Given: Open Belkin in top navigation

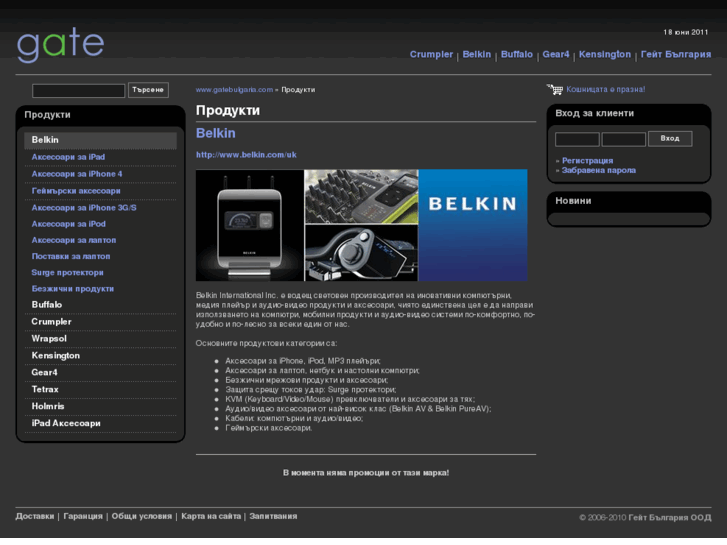Looking at the screenshot, I should pos(477,54).
